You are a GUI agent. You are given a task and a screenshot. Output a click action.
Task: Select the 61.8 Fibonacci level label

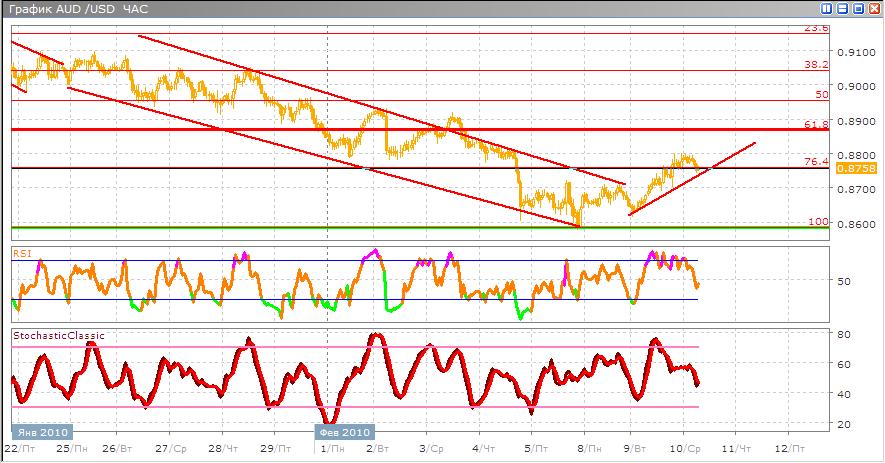tap(817, 124)
